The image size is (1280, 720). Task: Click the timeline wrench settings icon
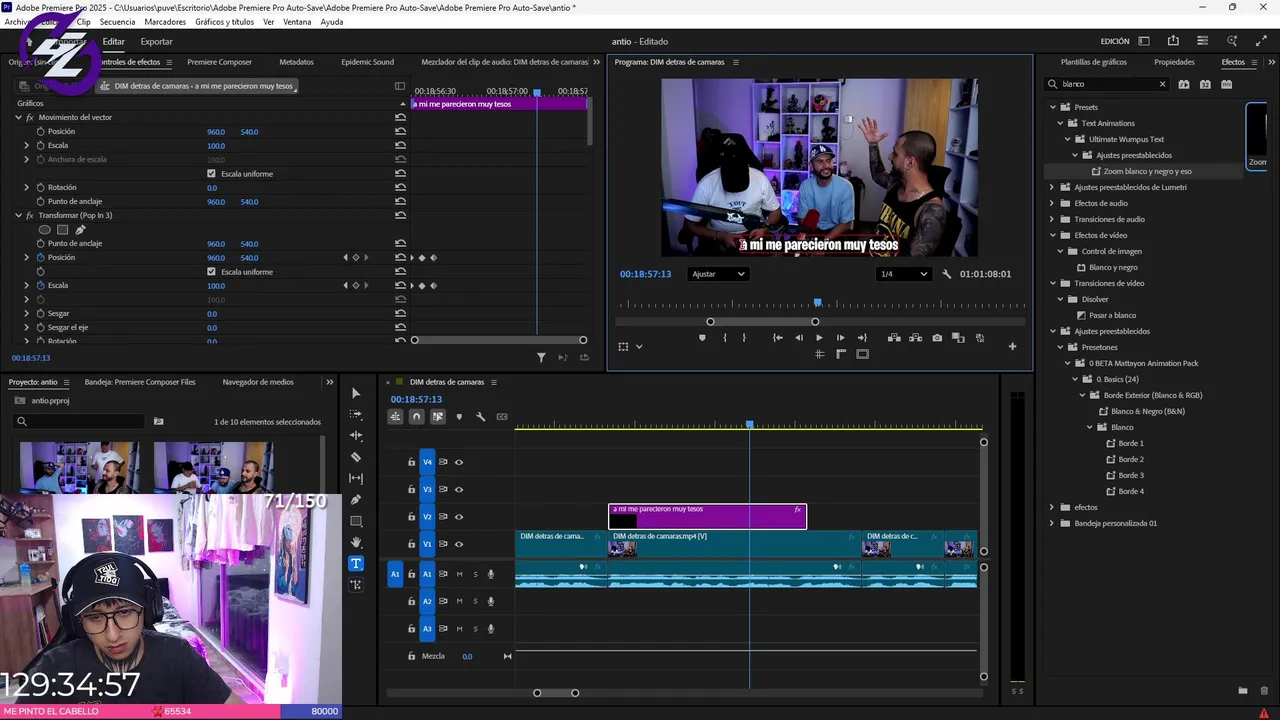pyautogui.click(x=480, y=417)
